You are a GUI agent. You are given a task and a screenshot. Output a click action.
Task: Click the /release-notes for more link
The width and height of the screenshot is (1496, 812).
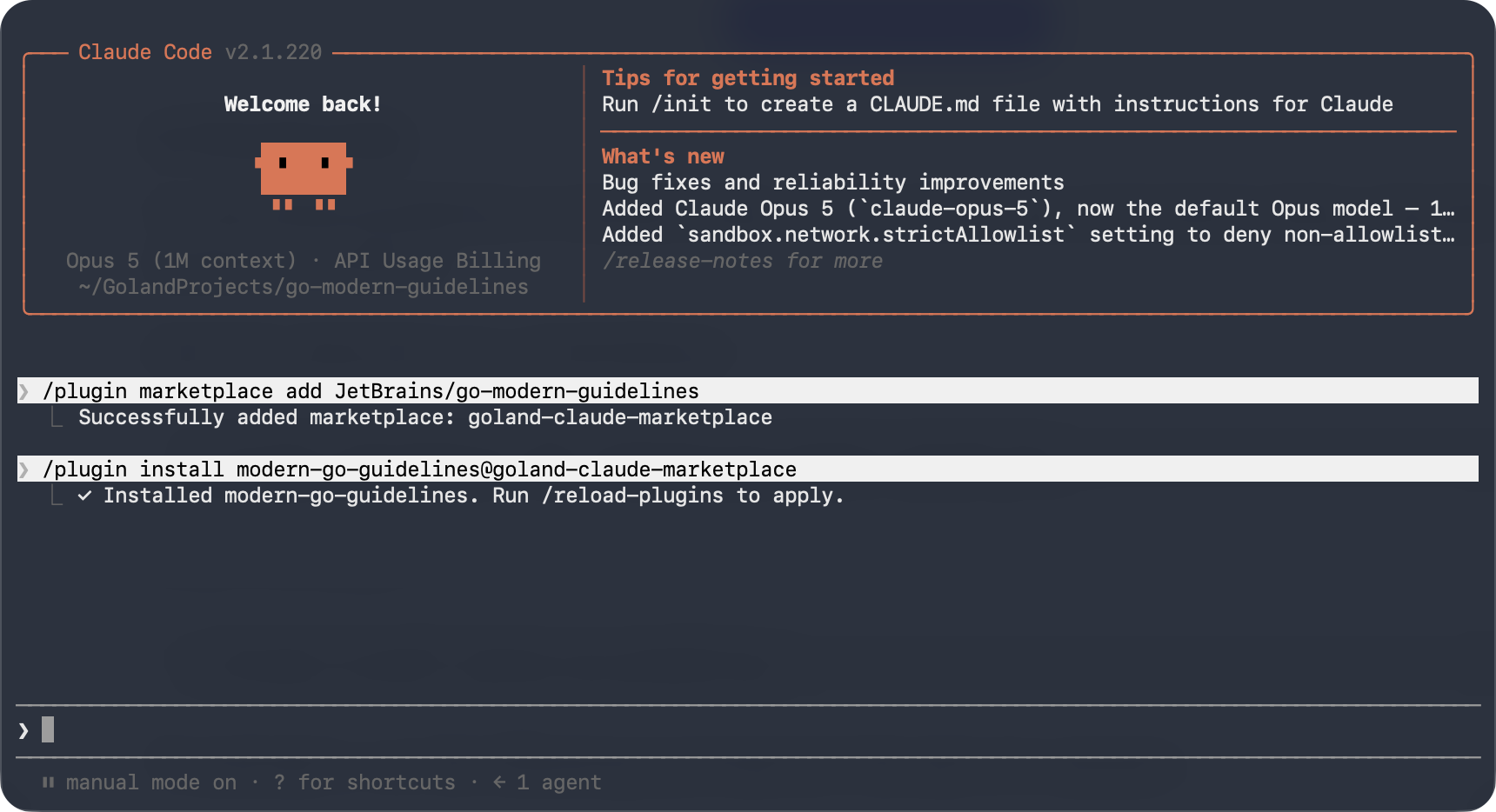click(743, 261)
